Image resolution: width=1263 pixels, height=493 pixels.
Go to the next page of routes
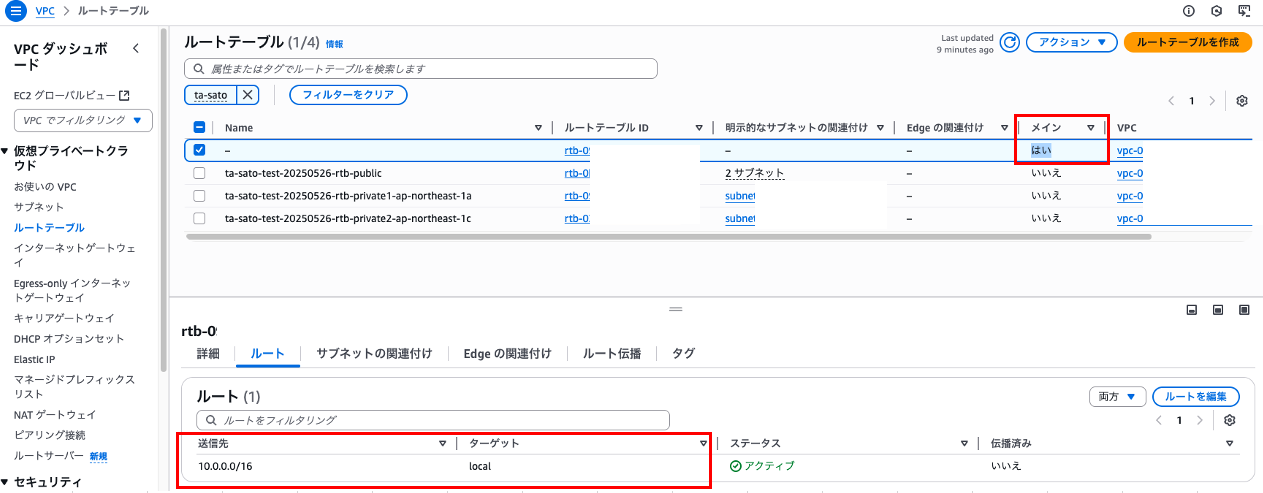click(1200, 420)
